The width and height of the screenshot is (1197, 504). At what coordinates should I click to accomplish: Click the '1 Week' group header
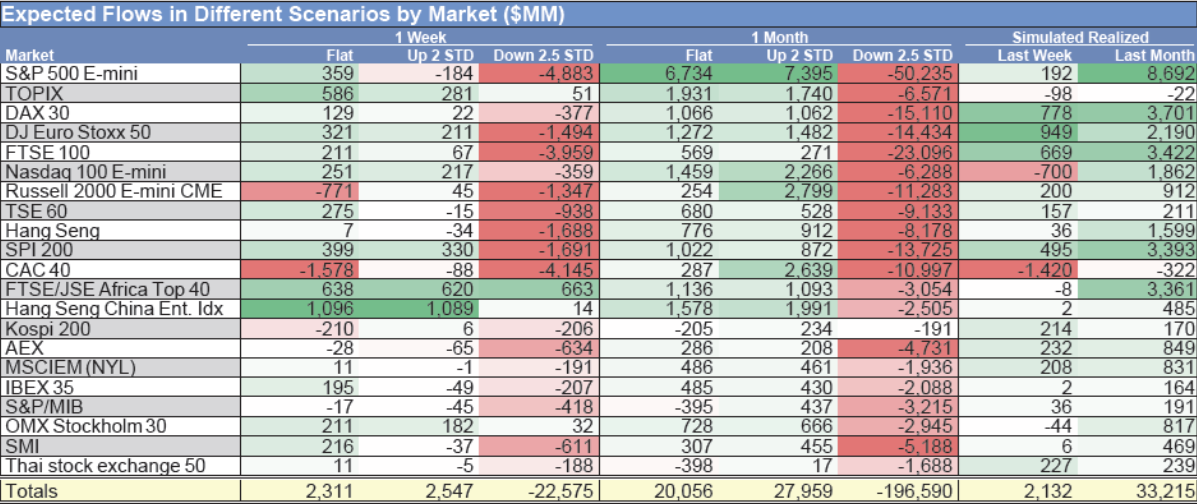[x=421, y=37]
